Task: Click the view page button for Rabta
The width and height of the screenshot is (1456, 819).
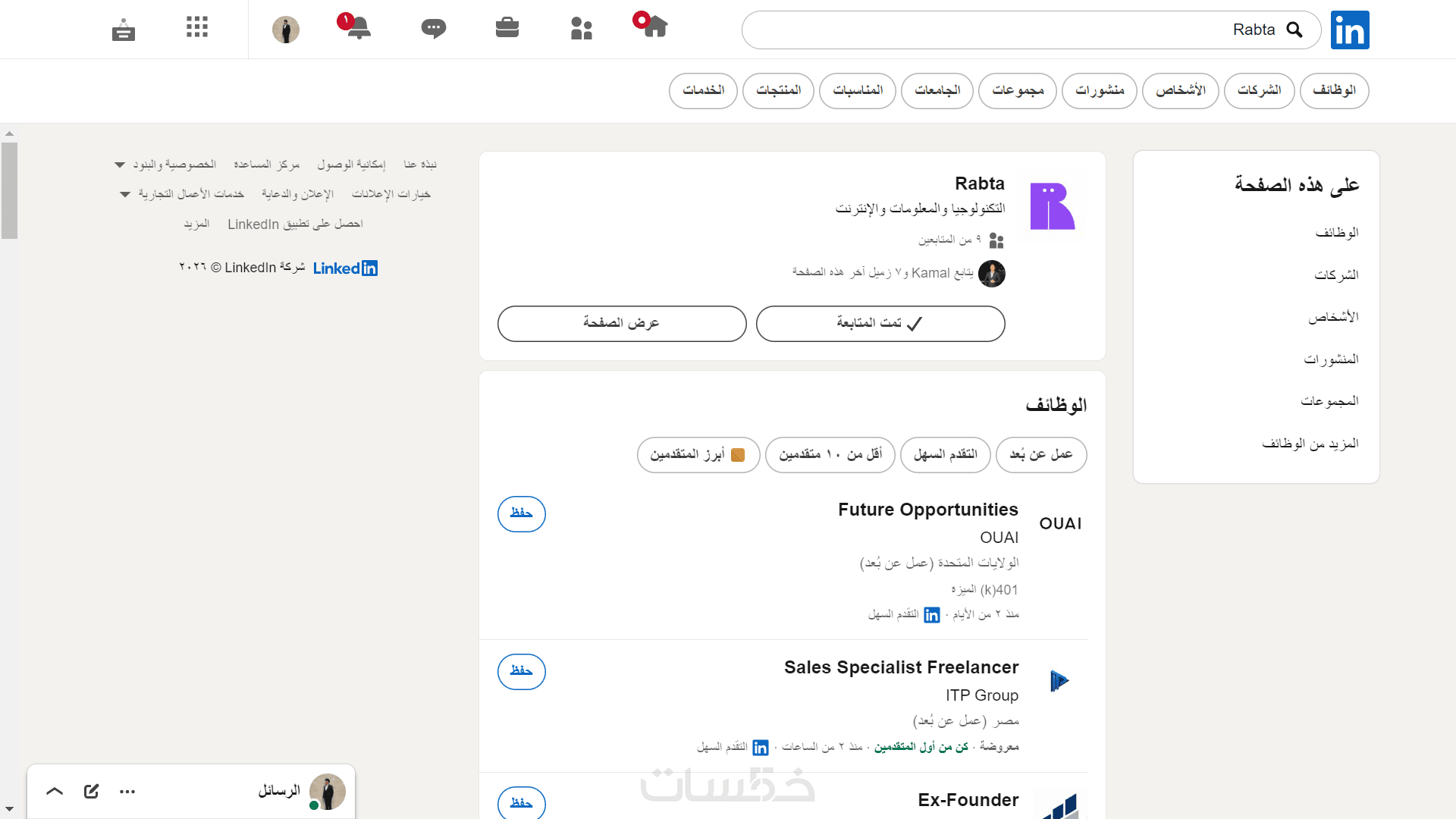Action: (x=622, y=324)
